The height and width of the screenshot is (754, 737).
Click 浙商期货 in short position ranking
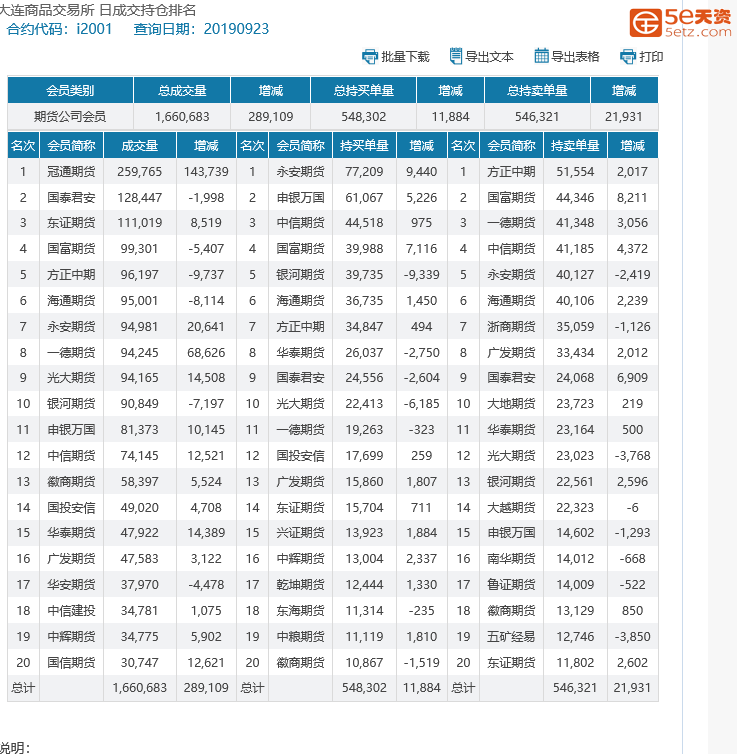[x=511, y=327]
